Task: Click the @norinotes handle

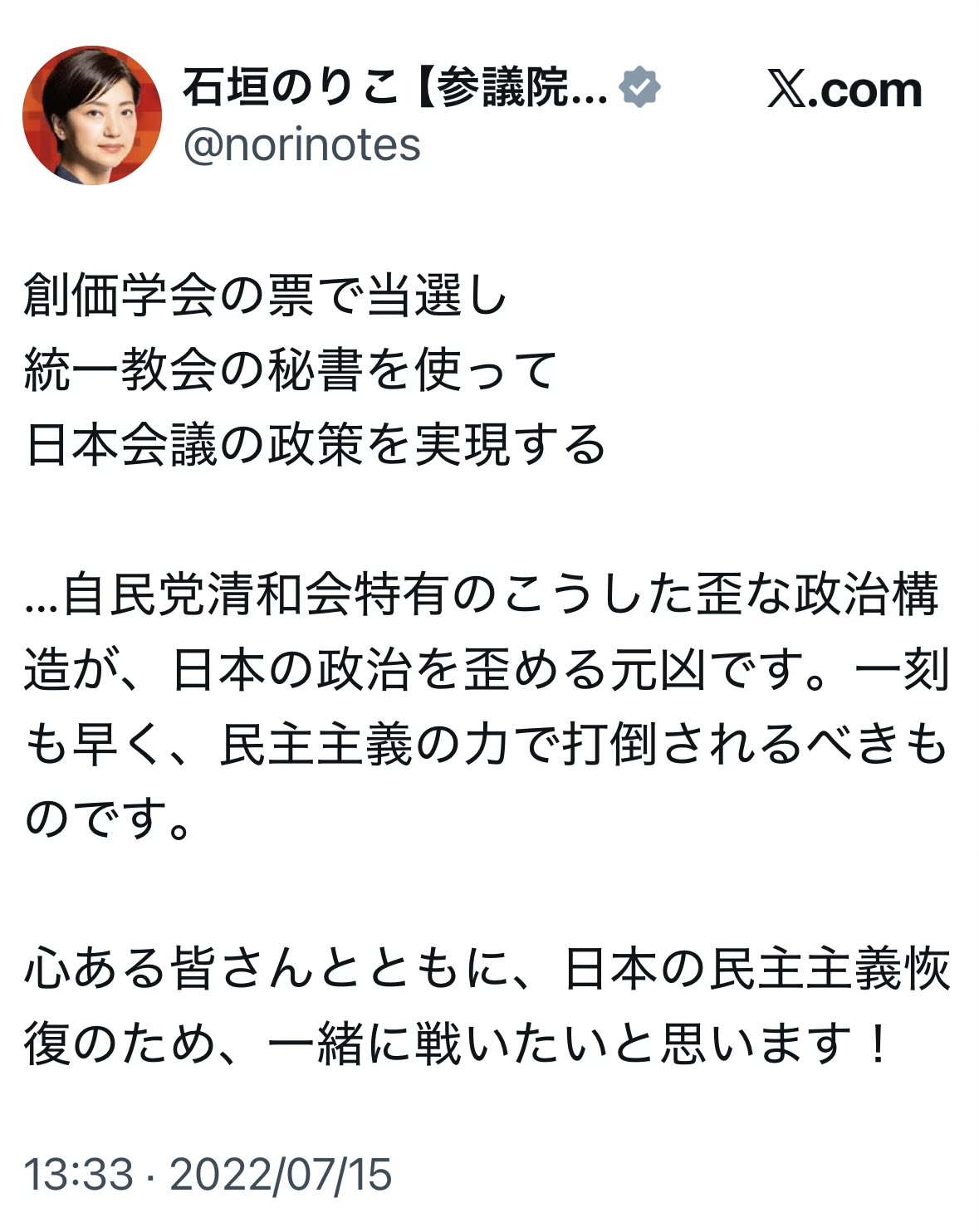Action: [302, 145]
